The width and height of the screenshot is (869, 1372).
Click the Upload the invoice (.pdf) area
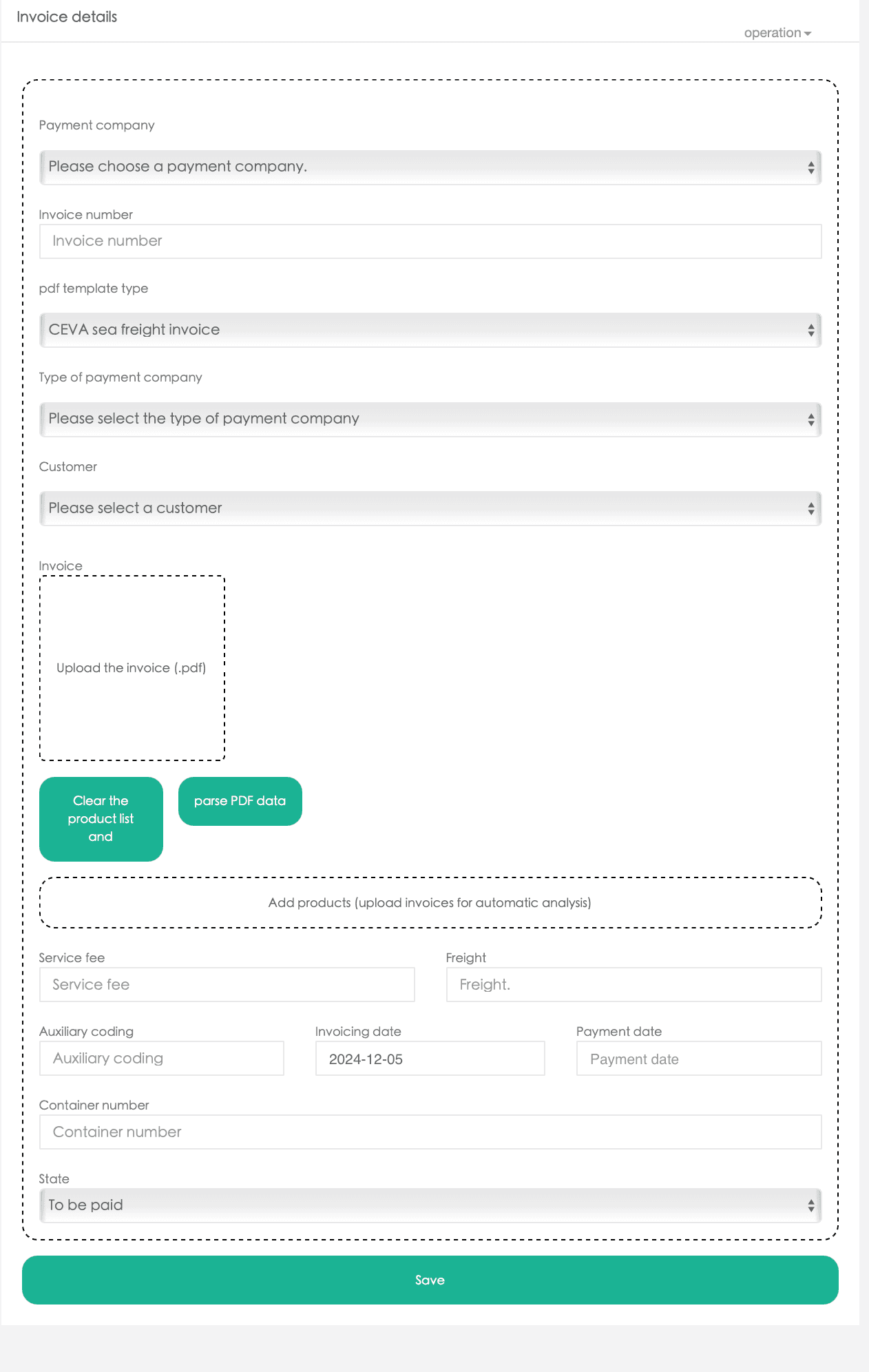(x=132, y=668)
